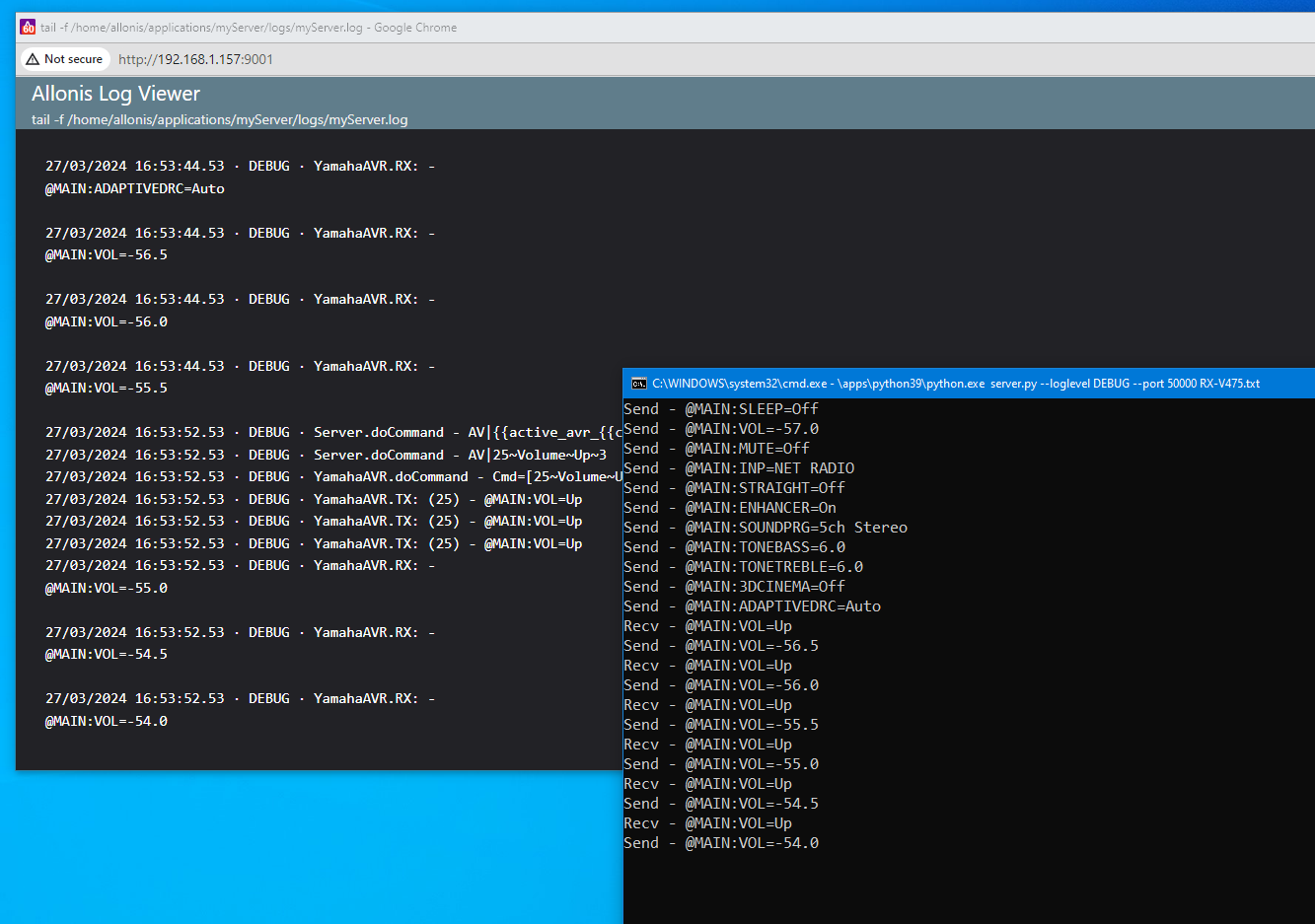Click Send @MAIN:TONETREBLE=6.0 in the console
This screenshot has height=924, width=1315.
pos(744,566)
